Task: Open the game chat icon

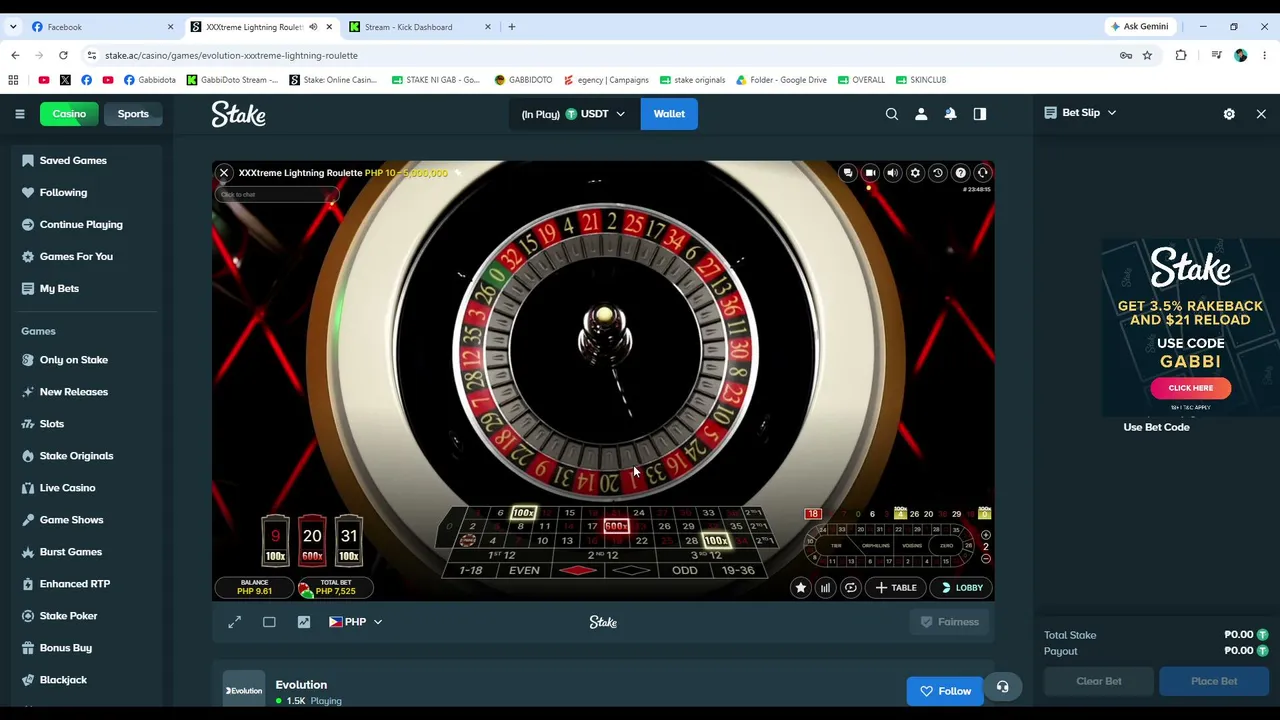Action: click(x=848, y=173)
